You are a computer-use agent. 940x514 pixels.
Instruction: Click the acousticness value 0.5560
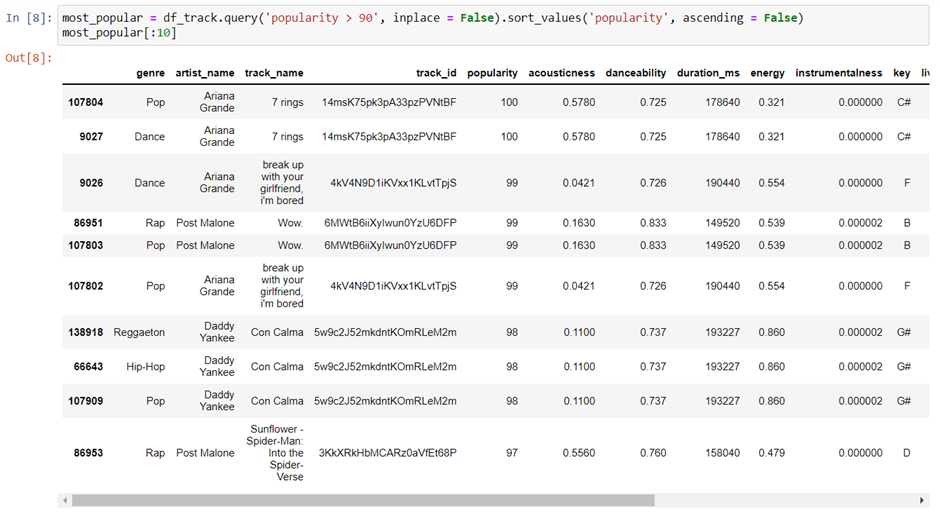579,453
